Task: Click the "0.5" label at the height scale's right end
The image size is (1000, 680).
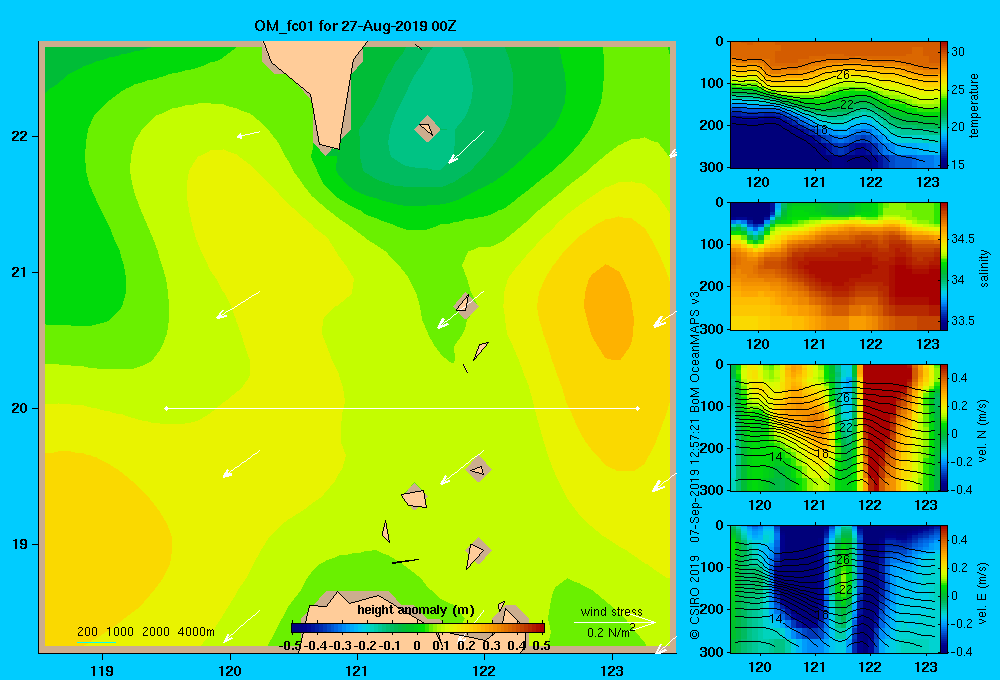Action: (541, 646)
